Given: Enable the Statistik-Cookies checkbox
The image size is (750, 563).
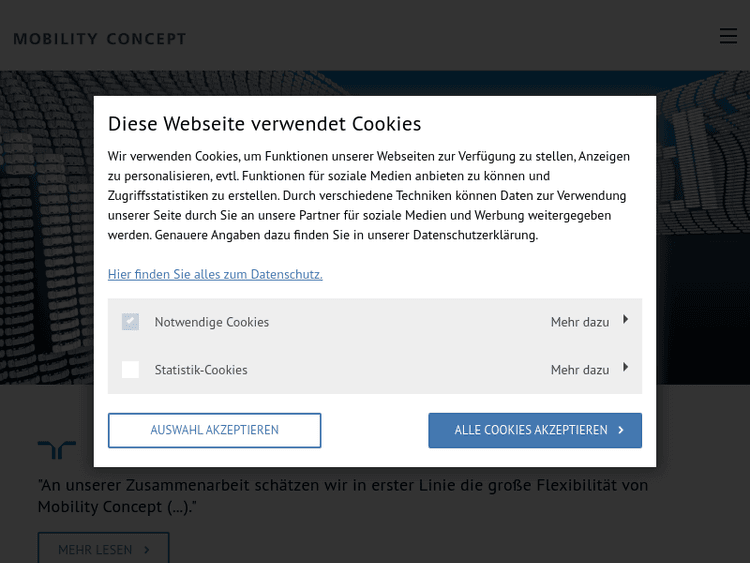Looking at the screenshot, I should (130, 370).
